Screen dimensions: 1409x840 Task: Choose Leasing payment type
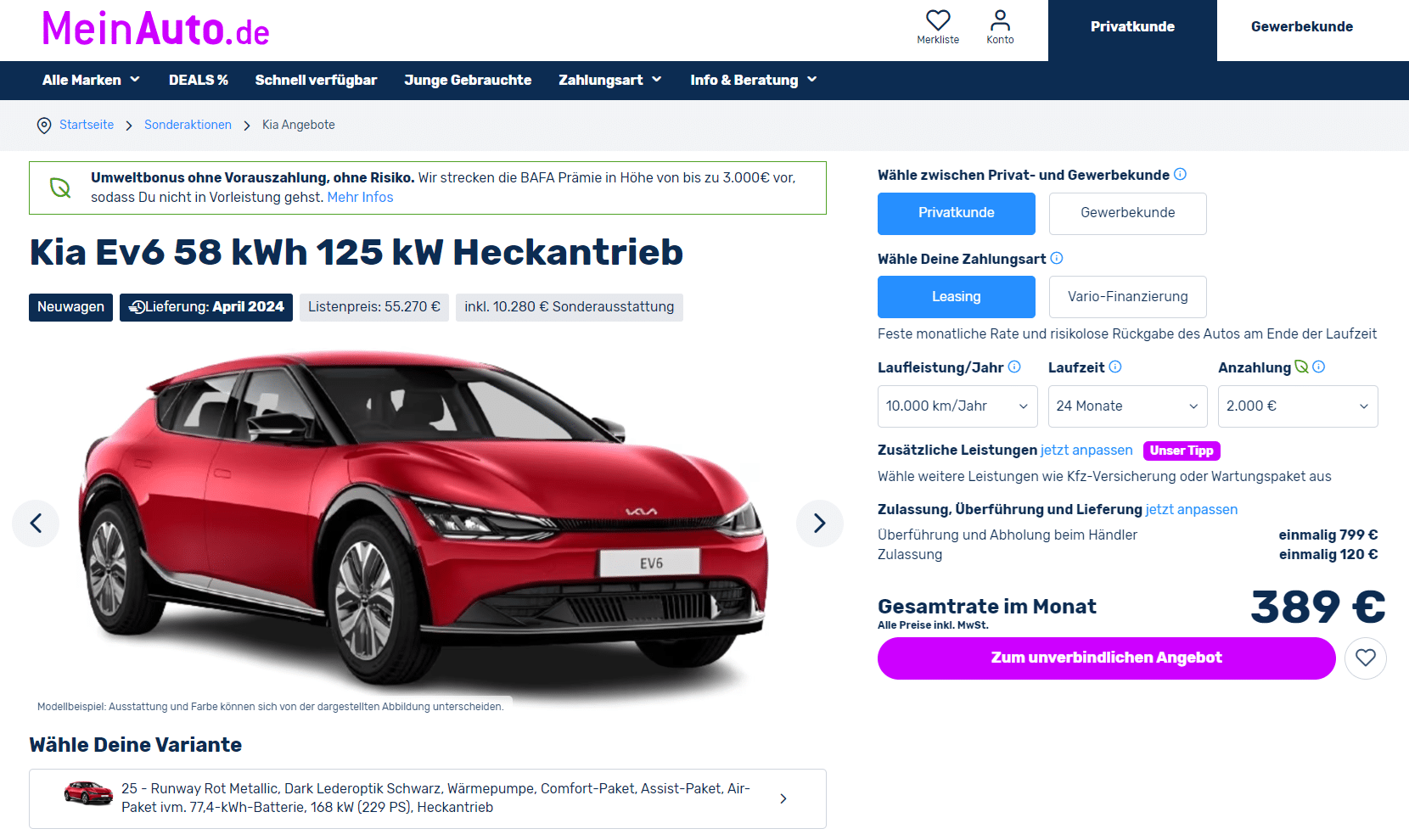[x=957, y=297]
